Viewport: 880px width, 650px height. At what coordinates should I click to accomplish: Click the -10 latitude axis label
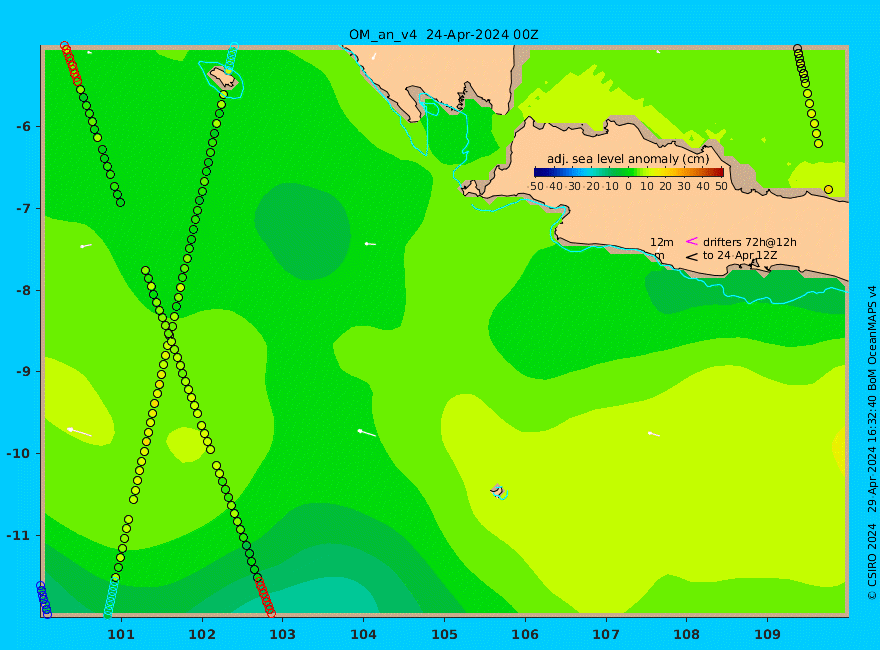click(20, 453)
